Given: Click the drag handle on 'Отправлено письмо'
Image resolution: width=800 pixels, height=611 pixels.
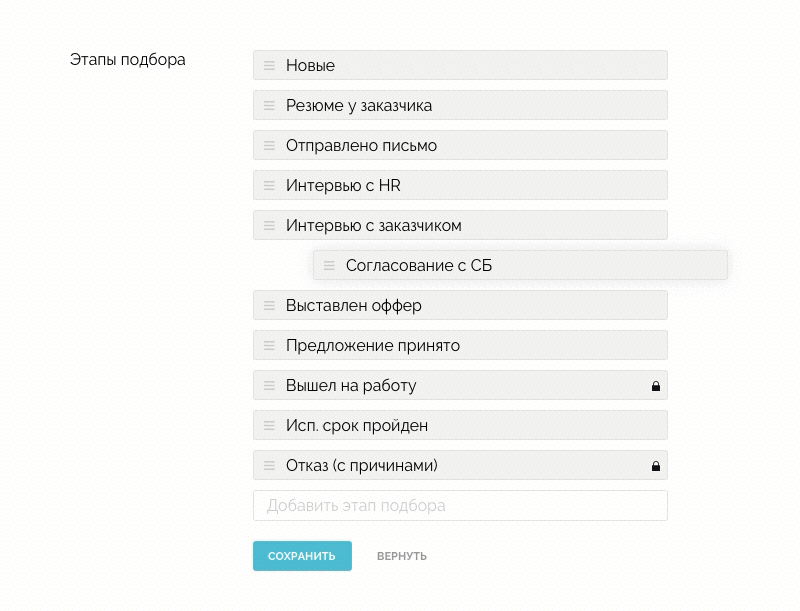Looking at the screenshot, I should tap(268, 145).
